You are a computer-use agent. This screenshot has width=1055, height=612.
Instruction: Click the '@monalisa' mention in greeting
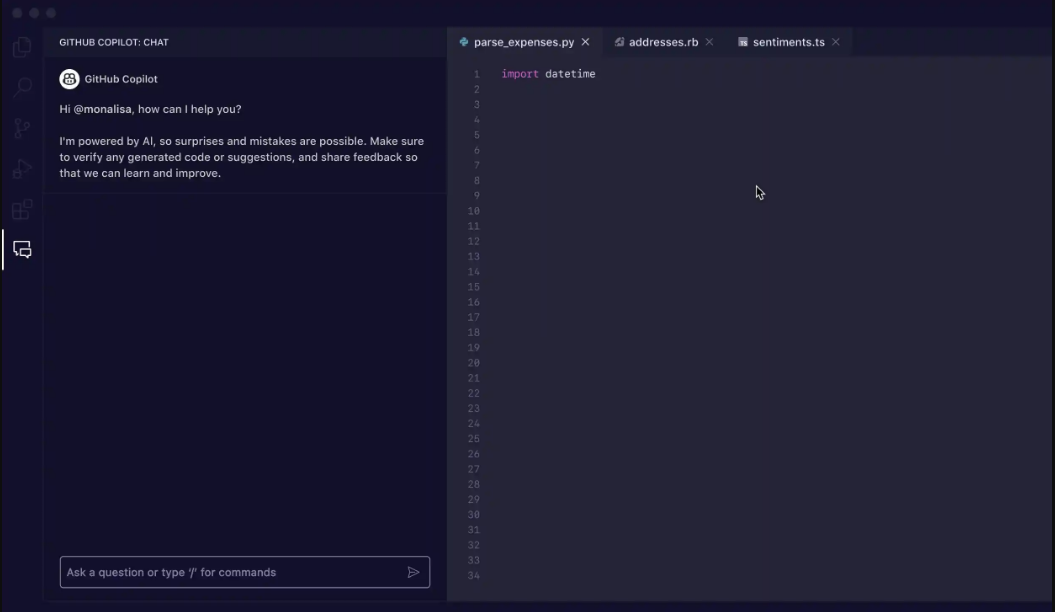102,109
